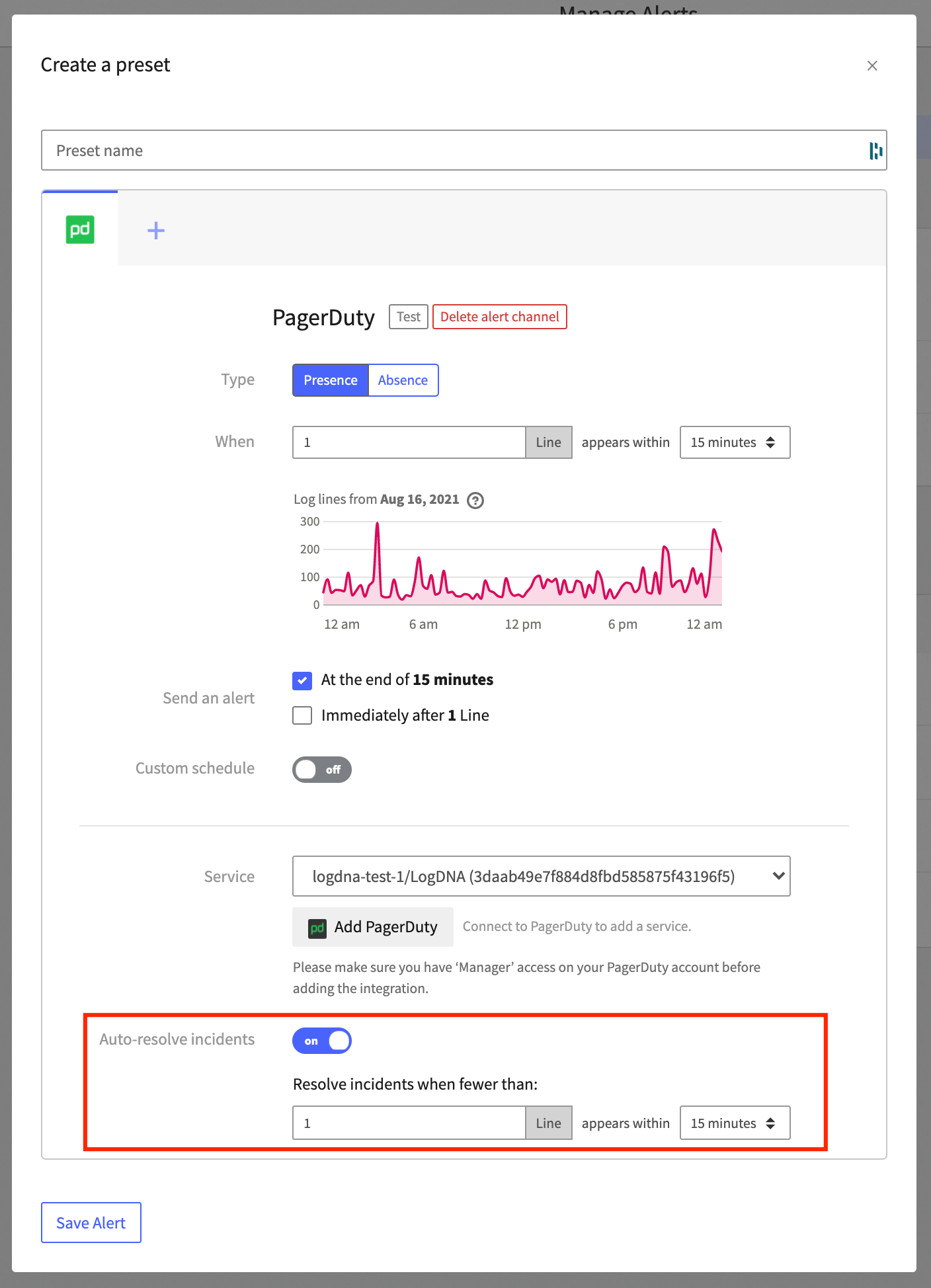Select Presence alert type
The height and width of the screenshot is (1288, 931).
[330, 380]
